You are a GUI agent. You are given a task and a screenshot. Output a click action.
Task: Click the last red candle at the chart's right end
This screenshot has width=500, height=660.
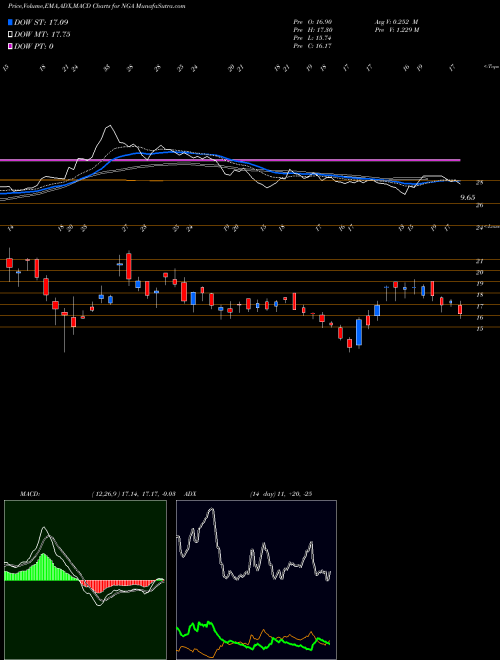pos(460,309)
